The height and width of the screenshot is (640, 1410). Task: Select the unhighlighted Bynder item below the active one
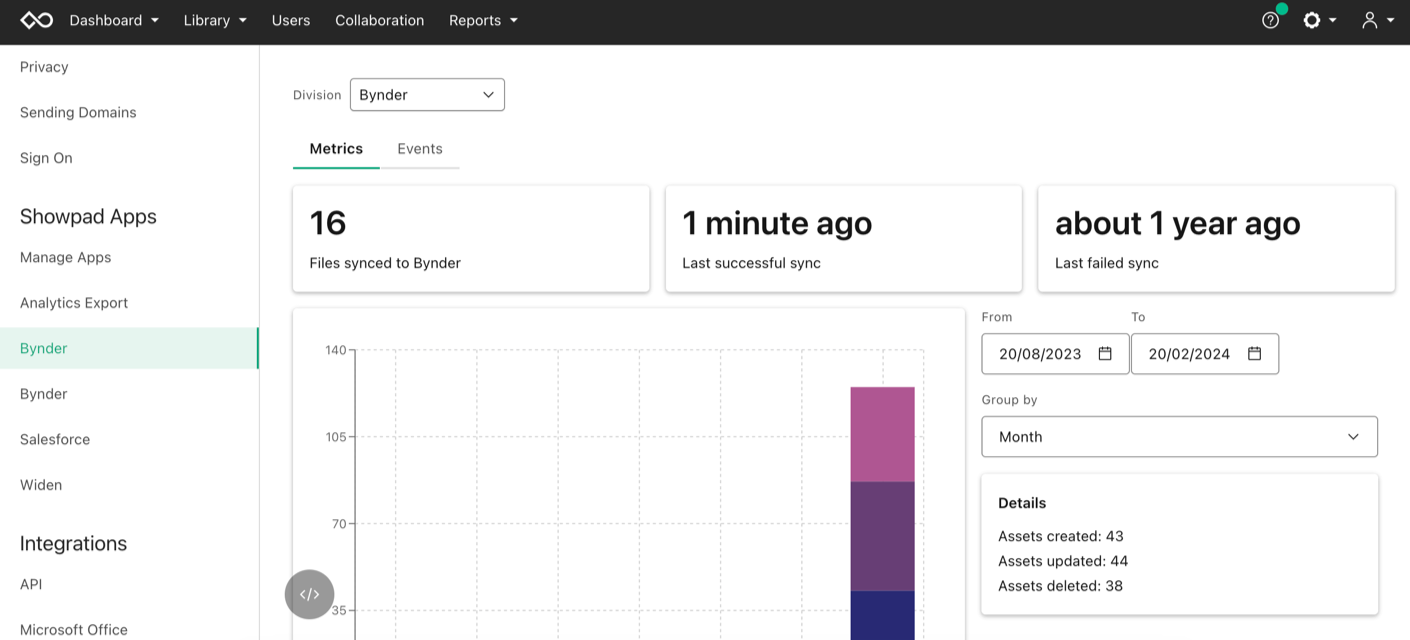(44, 394)
